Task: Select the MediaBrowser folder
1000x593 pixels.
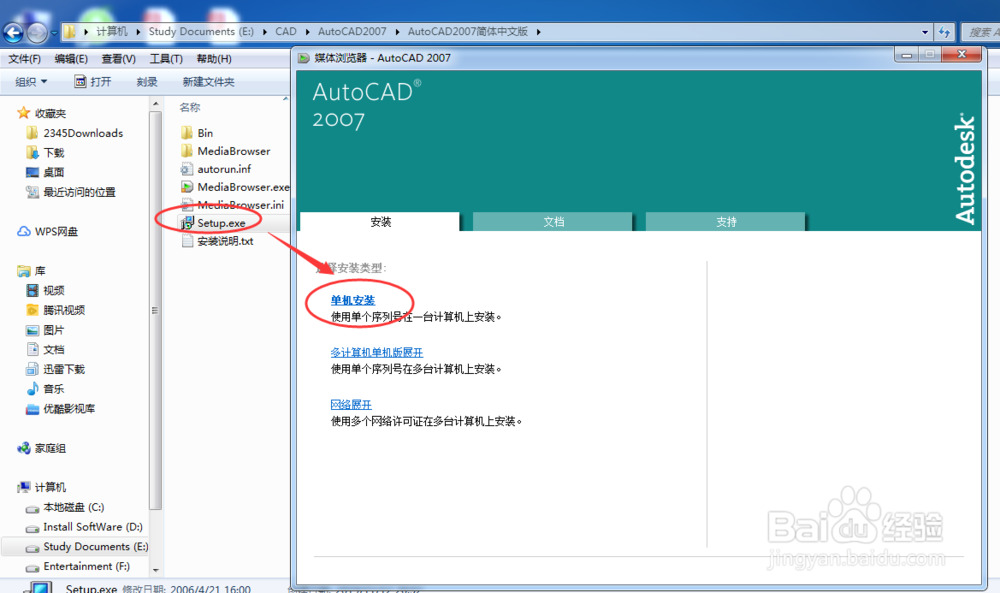Action: [x=233, y=151]
